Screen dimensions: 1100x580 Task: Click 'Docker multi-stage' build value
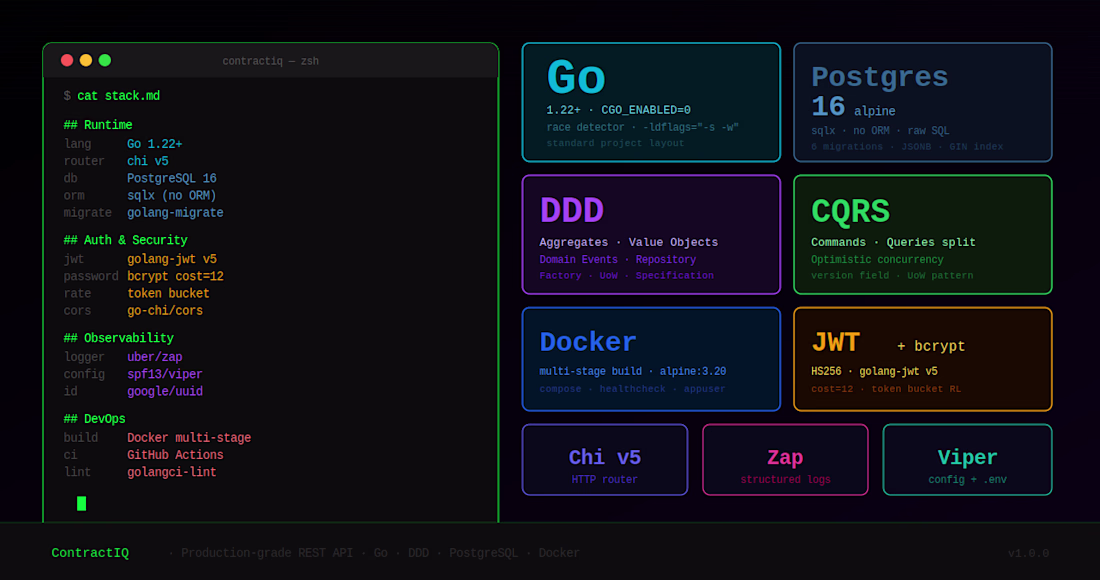point(189,438)
